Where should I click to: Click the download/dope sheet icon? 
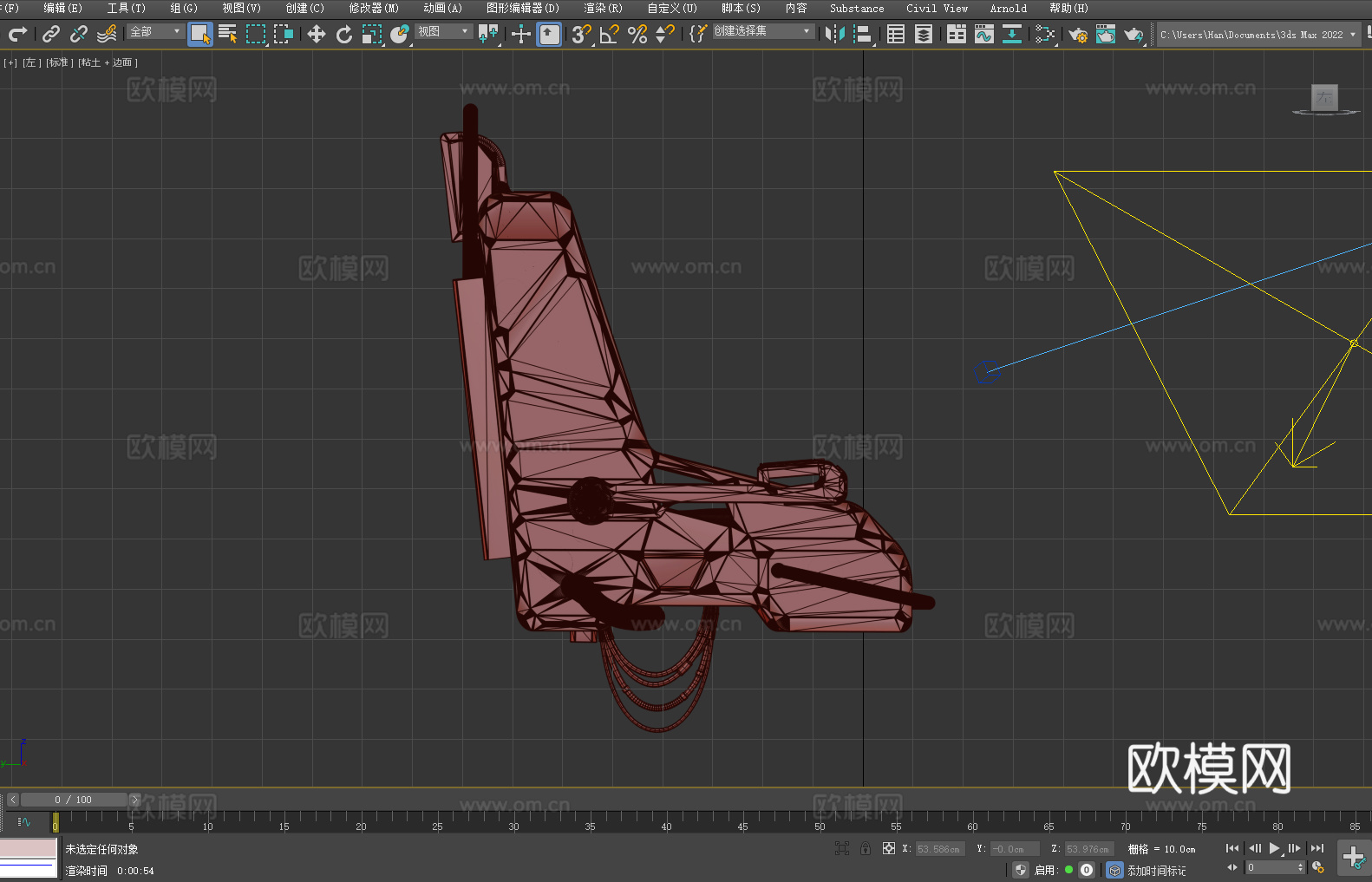point(1012,34)
